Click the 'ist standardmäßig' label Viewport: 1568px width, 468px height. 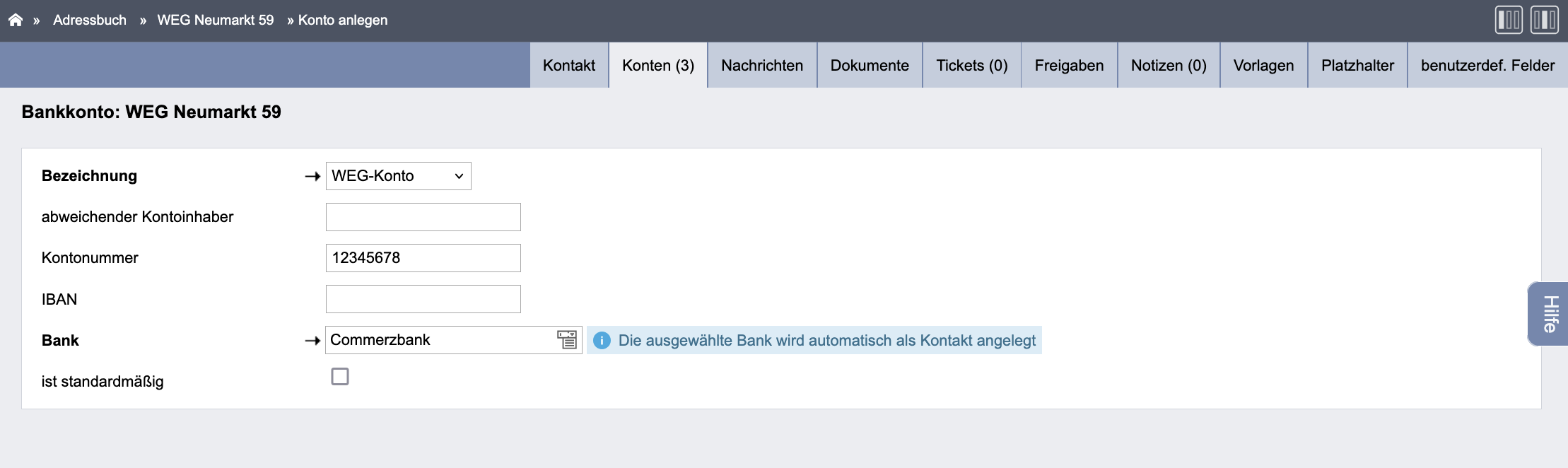click(103, 382)
